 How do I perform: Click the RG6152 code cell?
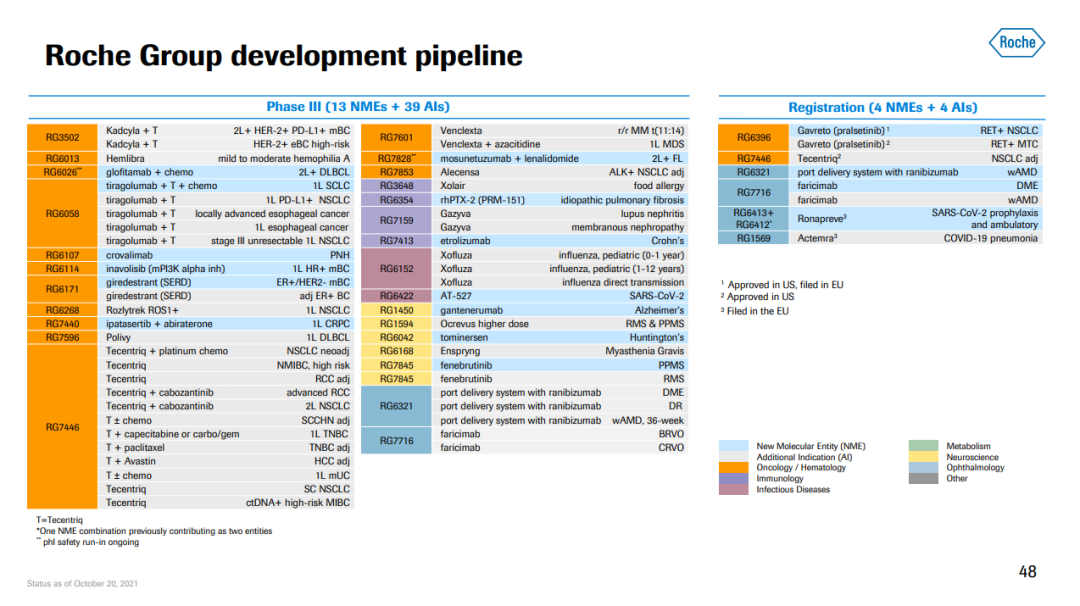(396, 269)
